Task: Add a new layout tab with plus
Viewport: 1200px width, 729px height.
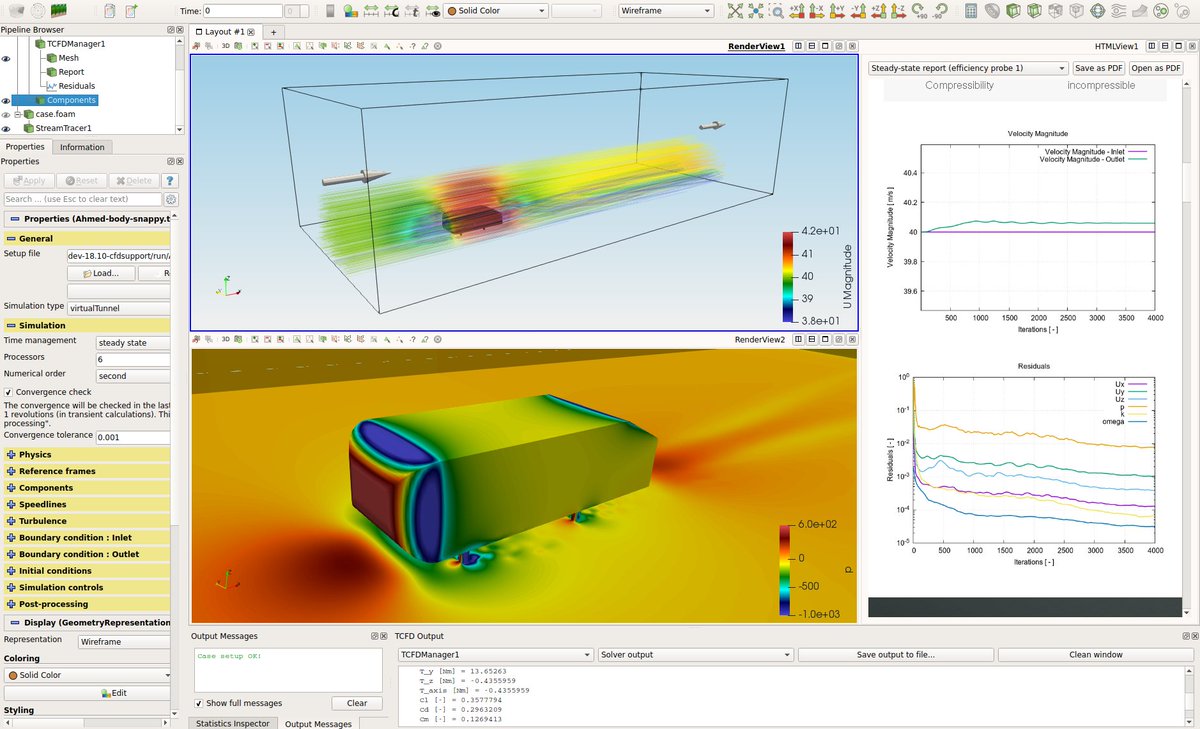Action: pos(272,32)
